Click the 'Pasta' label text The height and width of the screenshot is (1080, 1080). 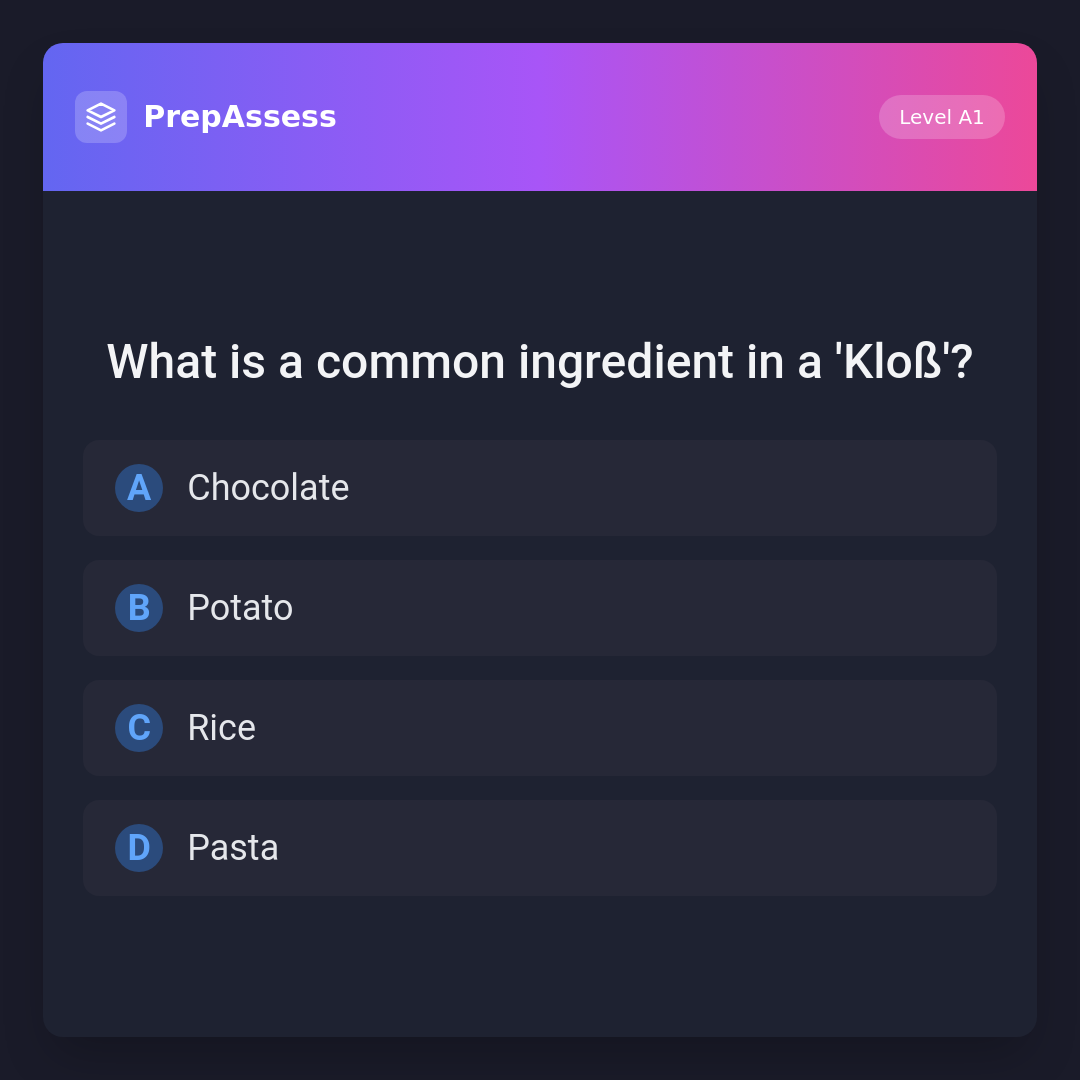click(233, 848)
